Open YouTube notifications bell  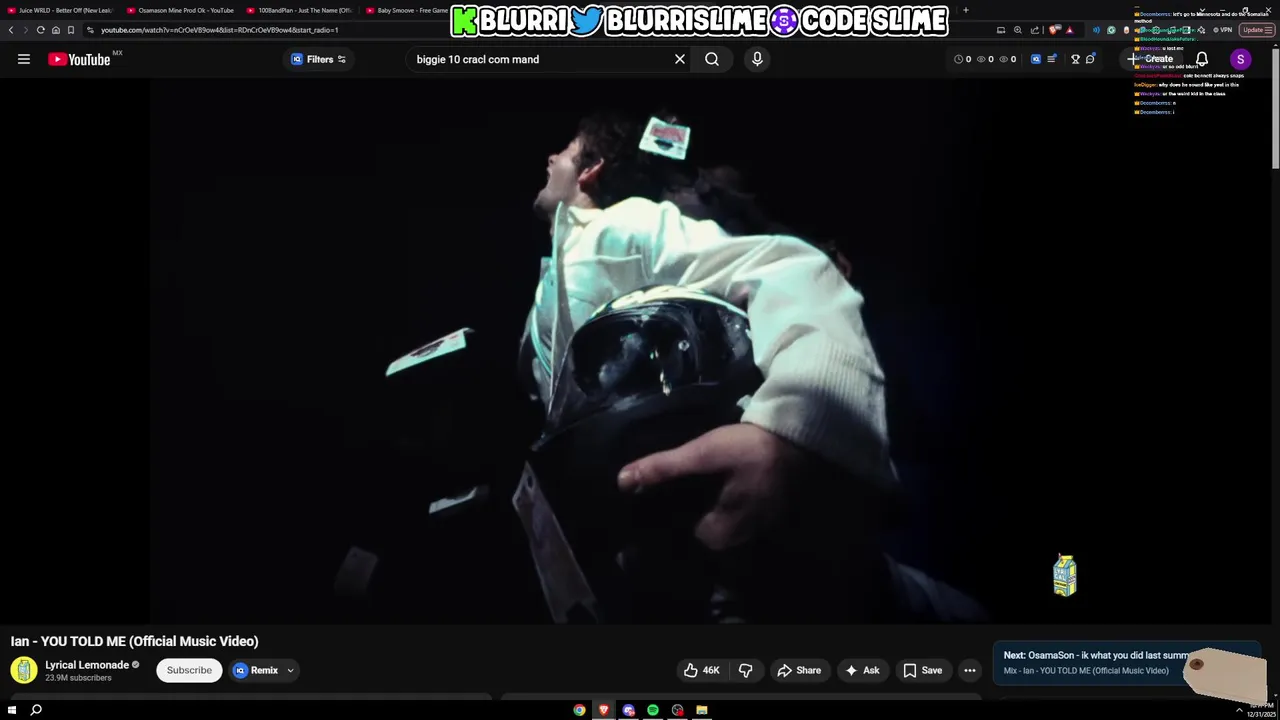point(1202,59)
